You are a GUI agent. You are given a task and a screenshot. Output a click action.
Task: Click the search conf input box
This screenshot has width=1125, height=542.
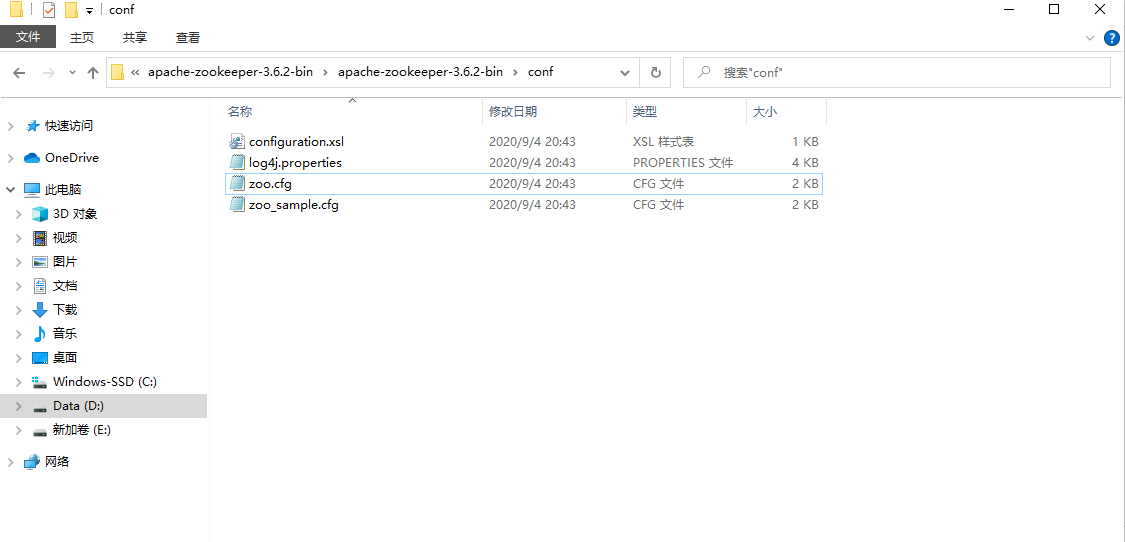tap(896, 73)
